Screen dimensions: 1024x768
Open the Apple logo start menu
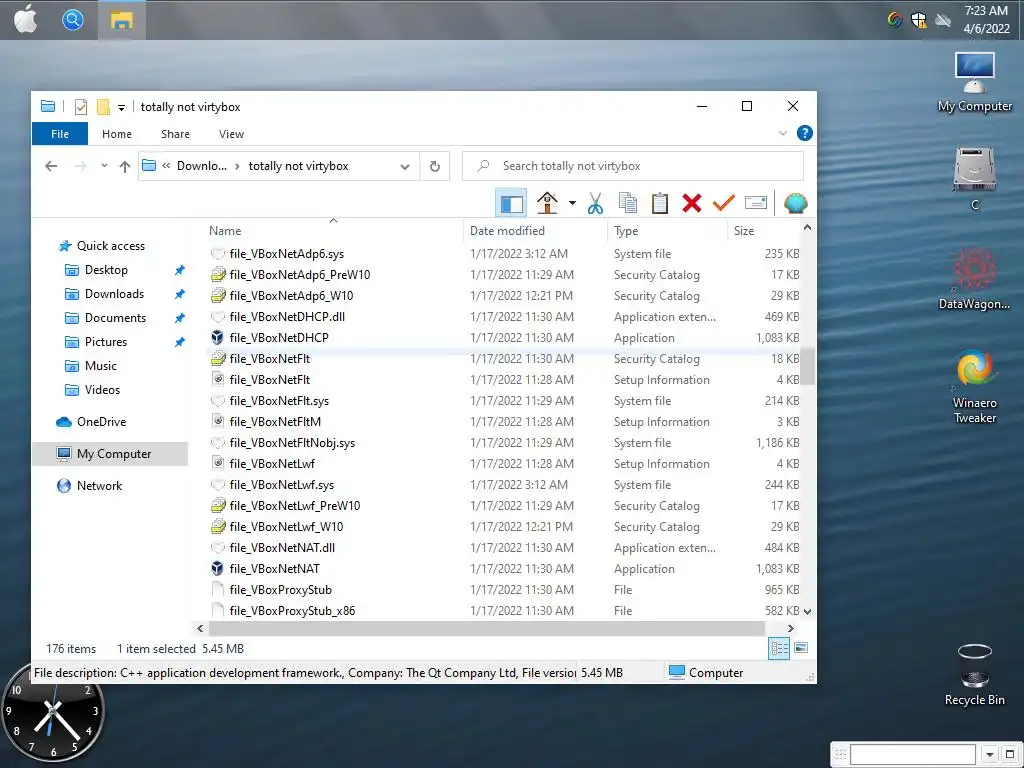click(26, 20)
